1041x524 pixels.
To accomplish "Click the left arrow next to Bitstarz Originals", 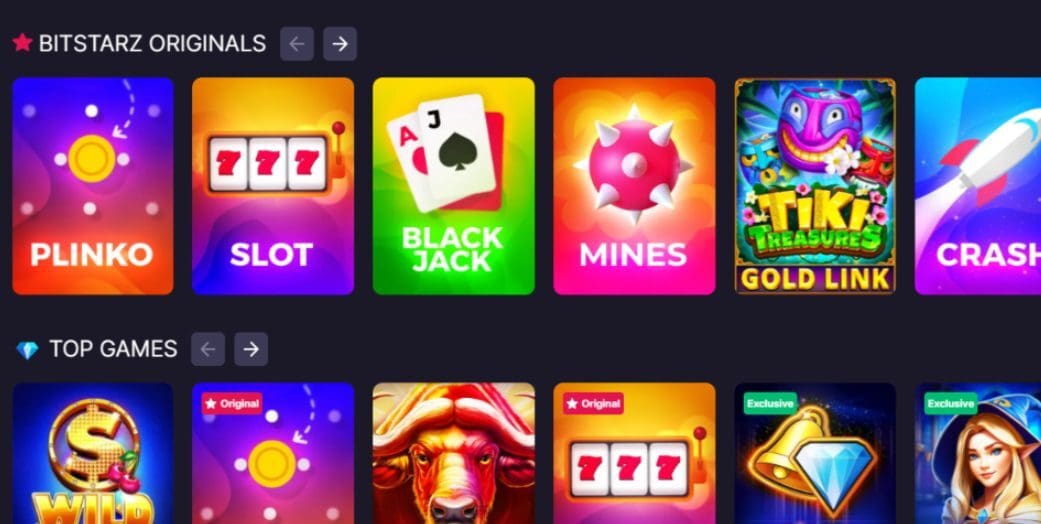I will pyautogui.click(x=297, y=44).
